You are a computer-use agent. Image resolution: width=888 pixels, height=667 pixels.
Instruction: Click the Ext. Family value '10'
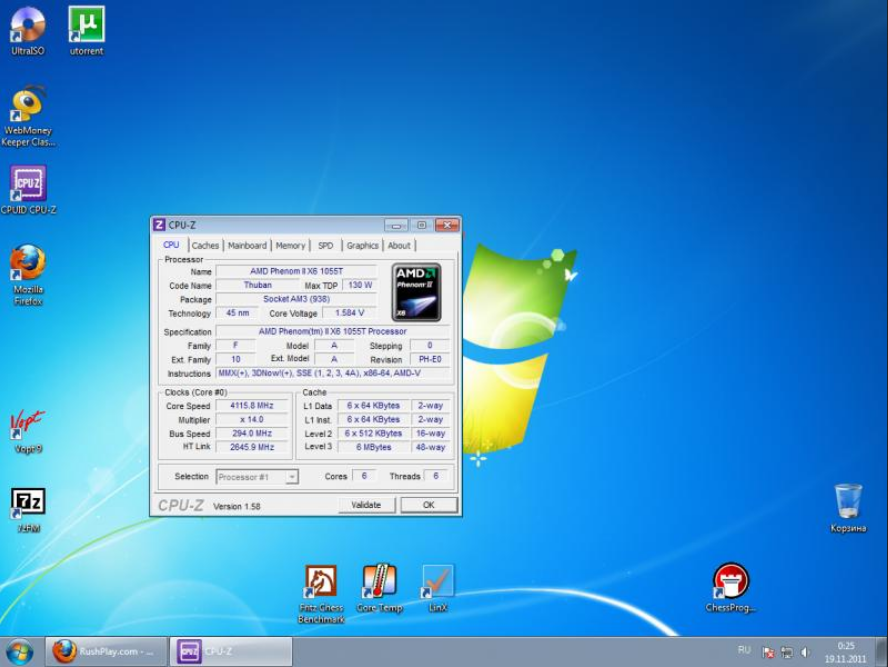click(x=236, y=359)
